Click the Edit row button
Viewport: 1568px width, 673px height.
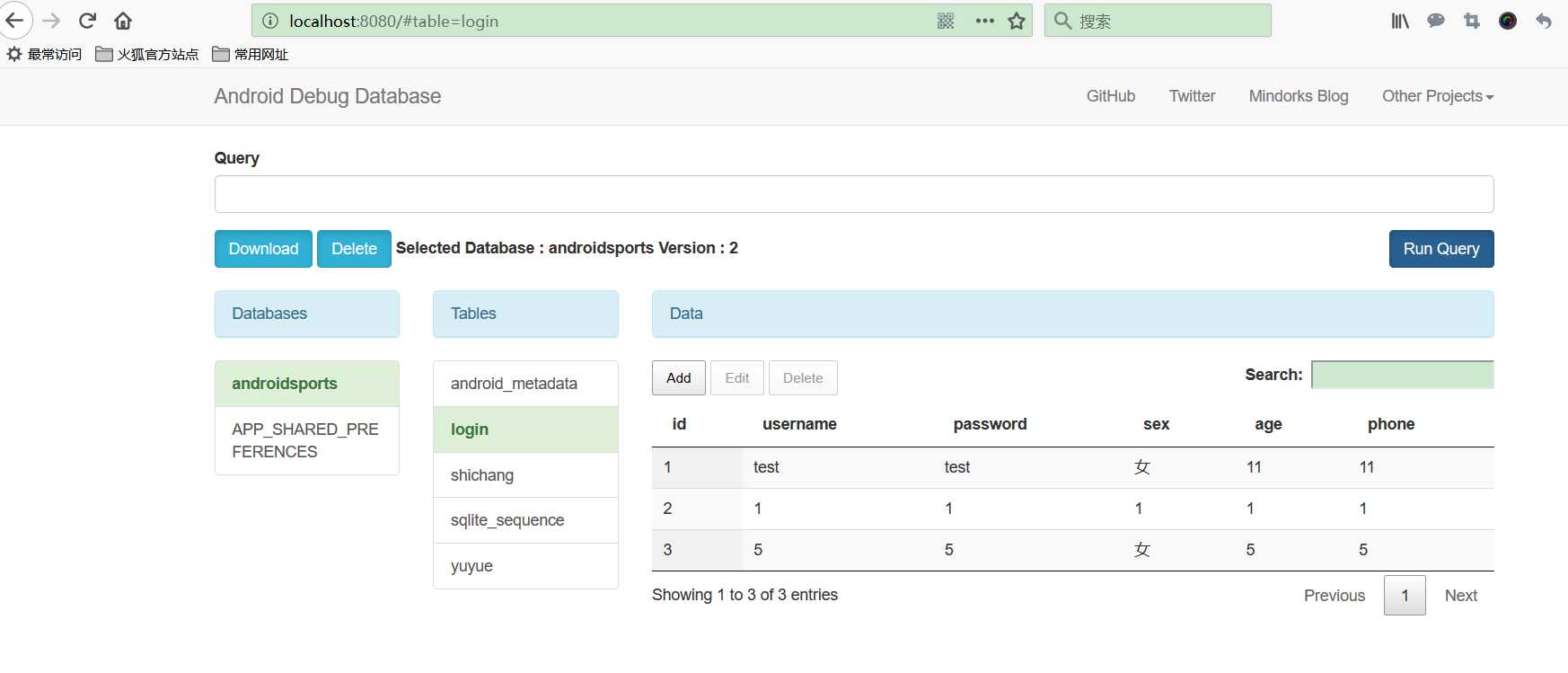[x=737, y=378]
